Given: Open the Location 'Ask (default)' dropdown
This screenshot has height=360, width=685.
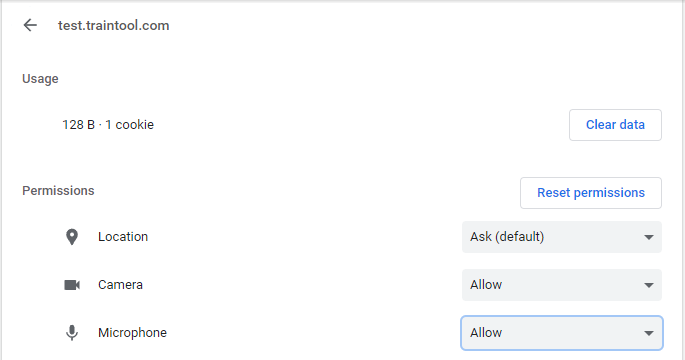Looking at the screenshot, I should (x=561, y=237).
